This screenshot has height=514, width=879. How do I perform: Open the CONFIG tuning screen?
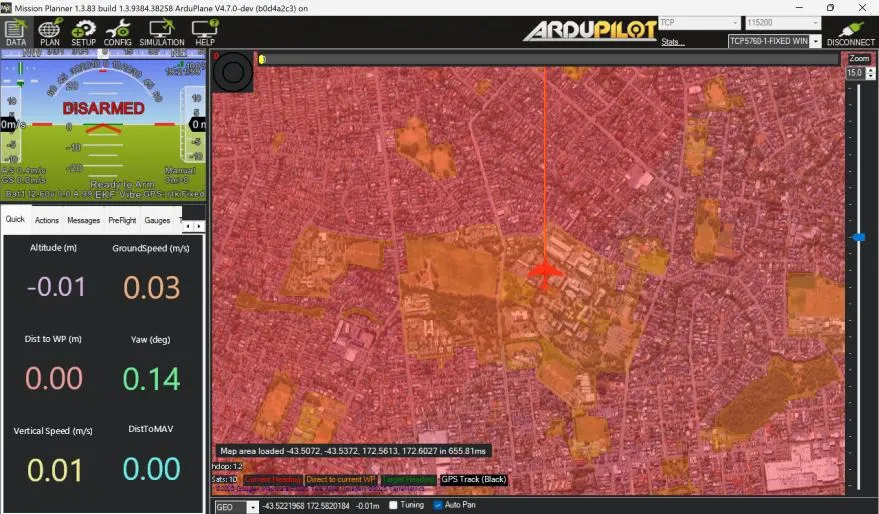click(x=118, y=33)
